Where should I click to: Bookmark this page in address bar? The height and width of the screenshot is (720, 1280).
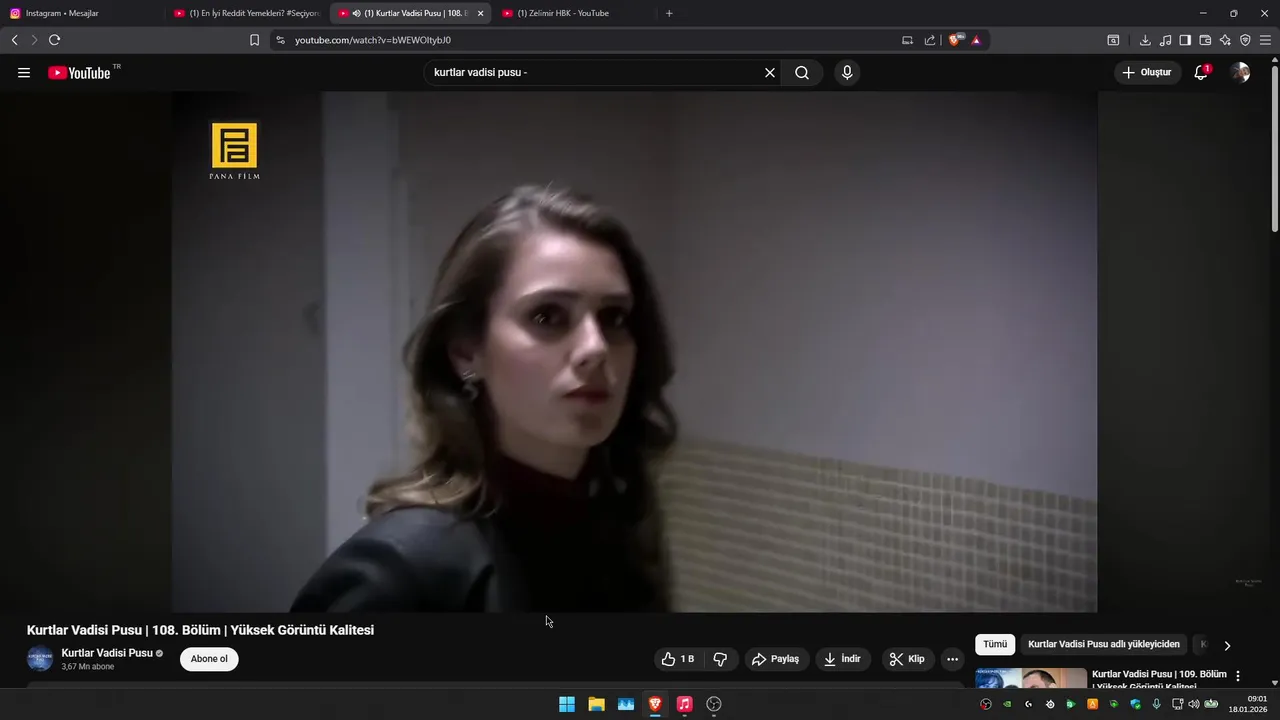254,40
